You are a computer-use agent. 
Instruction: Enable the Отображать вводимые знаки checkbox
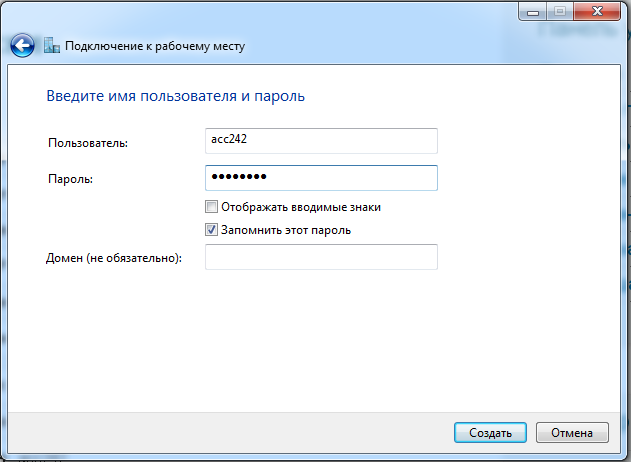[x=211, y=207]
